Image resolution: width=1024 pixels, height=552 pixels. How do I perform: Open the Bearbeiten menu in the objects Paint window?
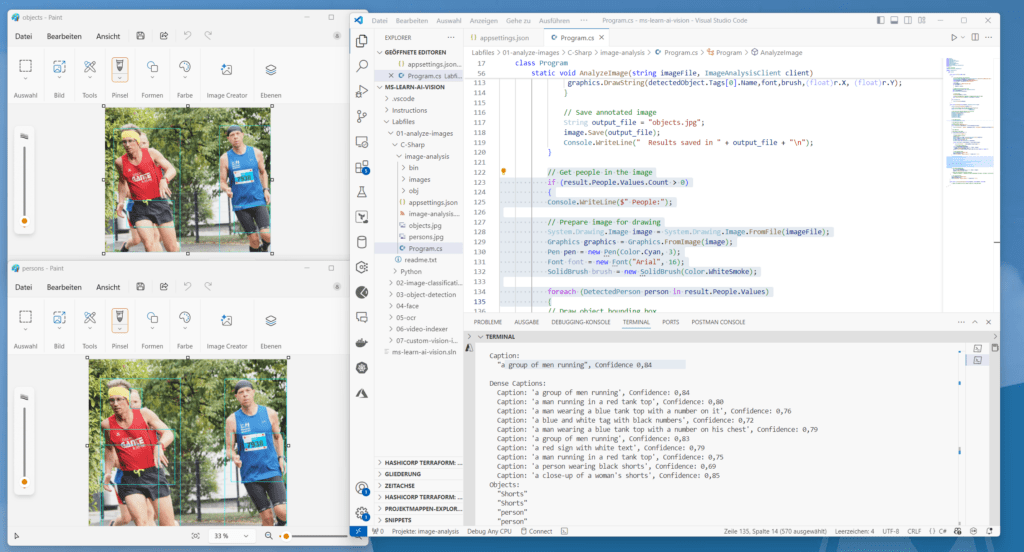[x=64, y=36]
